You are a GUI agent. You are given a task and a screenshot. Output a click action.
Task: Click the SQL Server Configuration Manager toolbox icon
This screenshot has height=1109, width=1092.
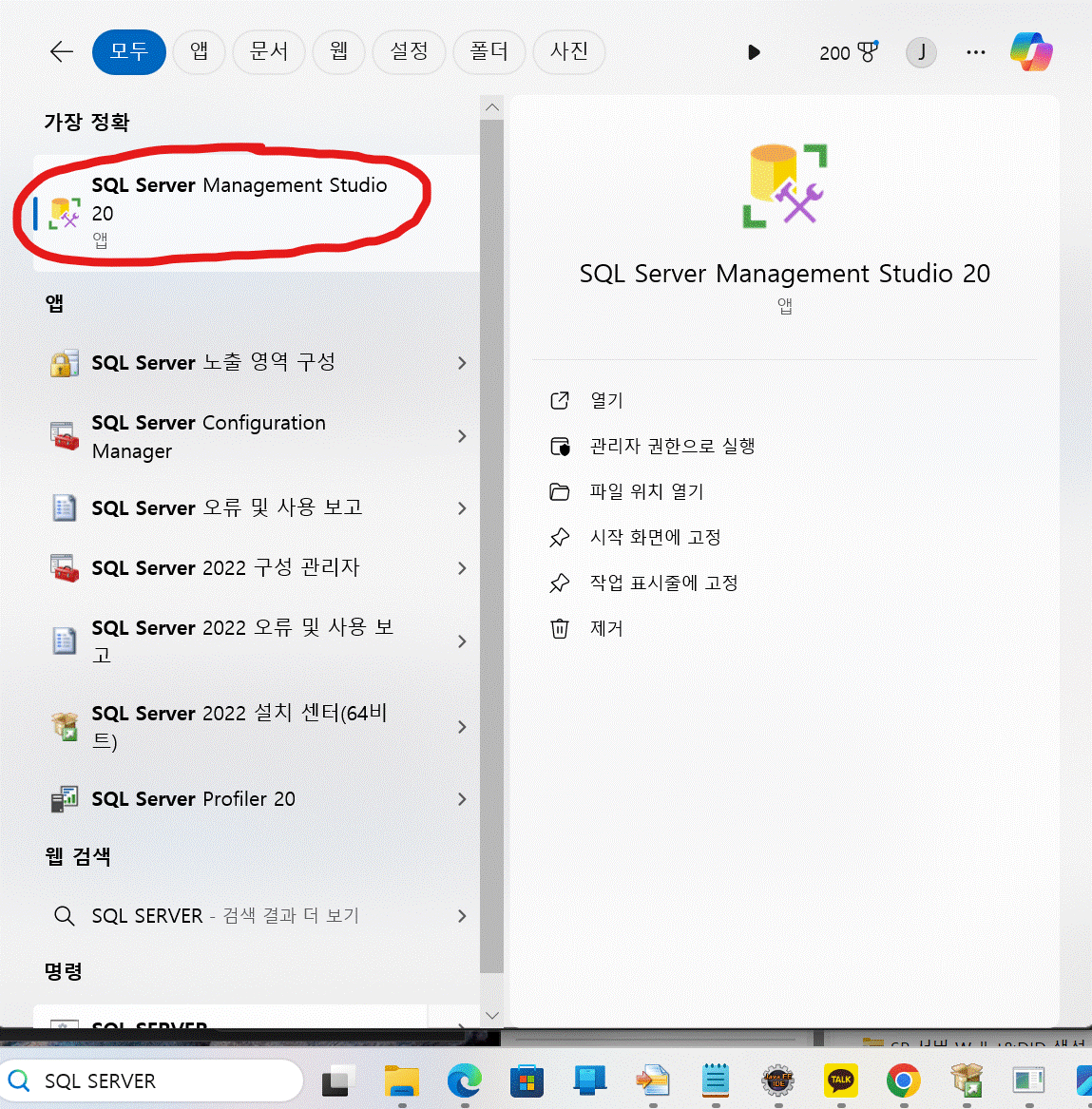[65, 436]
